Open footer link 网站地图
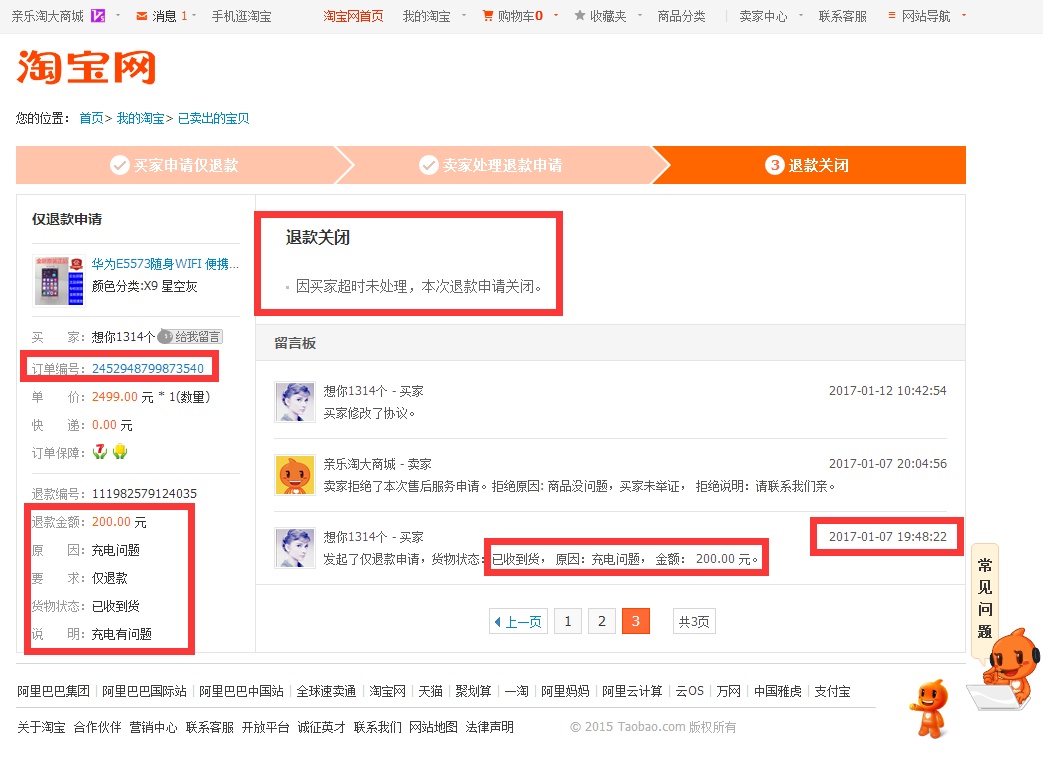 click(x=433, y=727)
